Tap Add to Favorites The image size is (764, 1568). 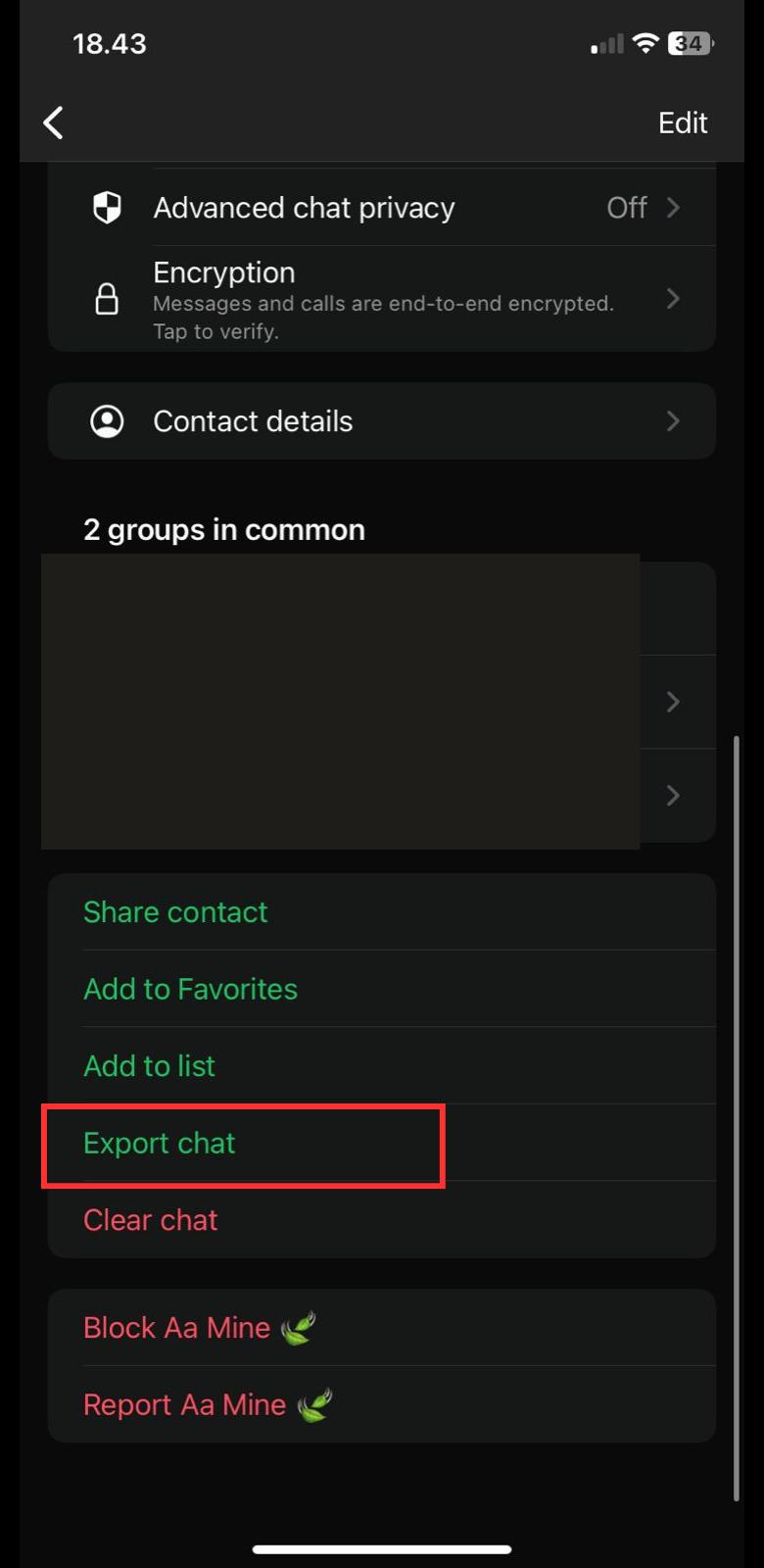191,990
